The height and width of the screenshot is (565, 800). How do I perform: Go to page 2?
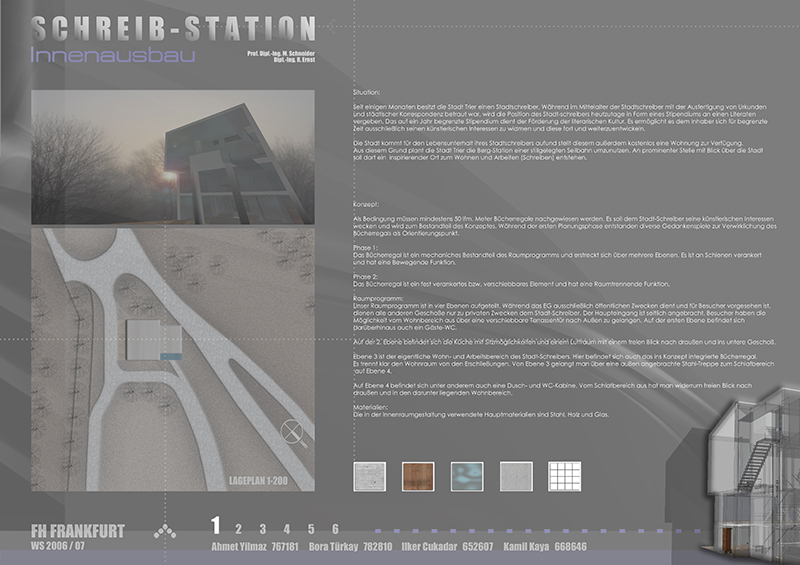point(238,529)
